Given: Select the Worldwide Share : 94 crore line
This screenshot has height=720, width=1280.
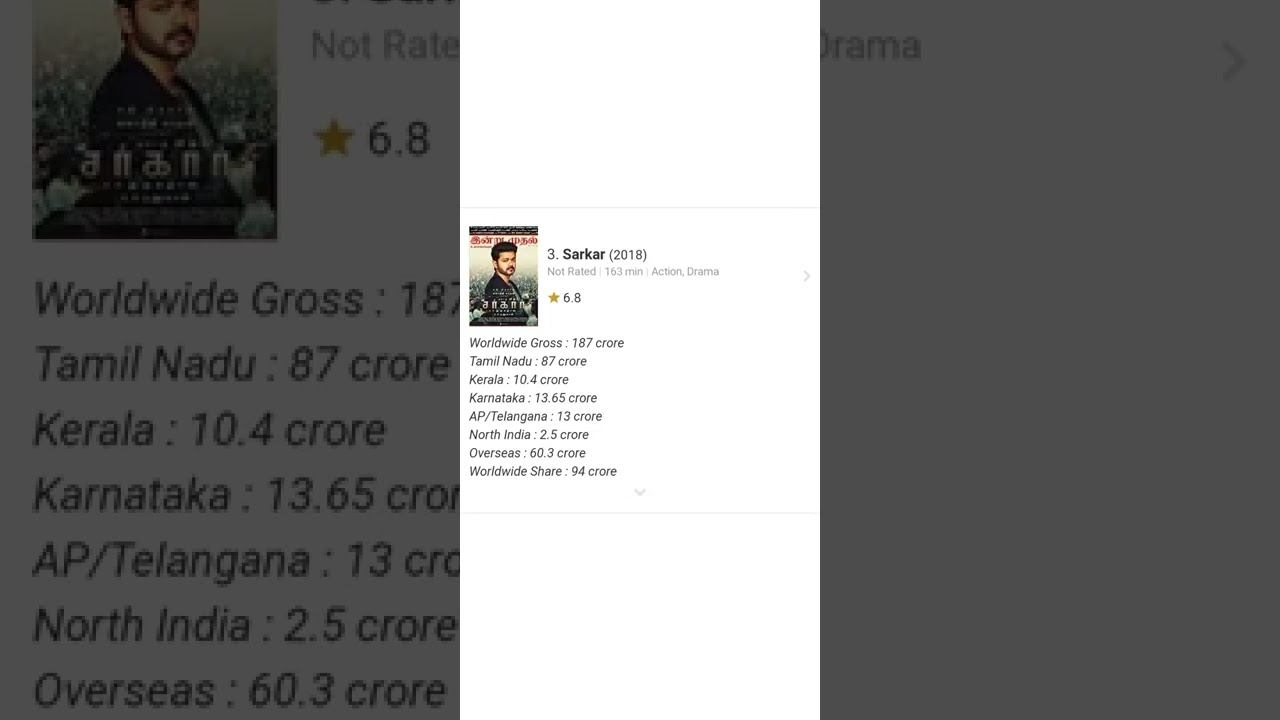Looking at the screenshot, I should tap(543, 471).
